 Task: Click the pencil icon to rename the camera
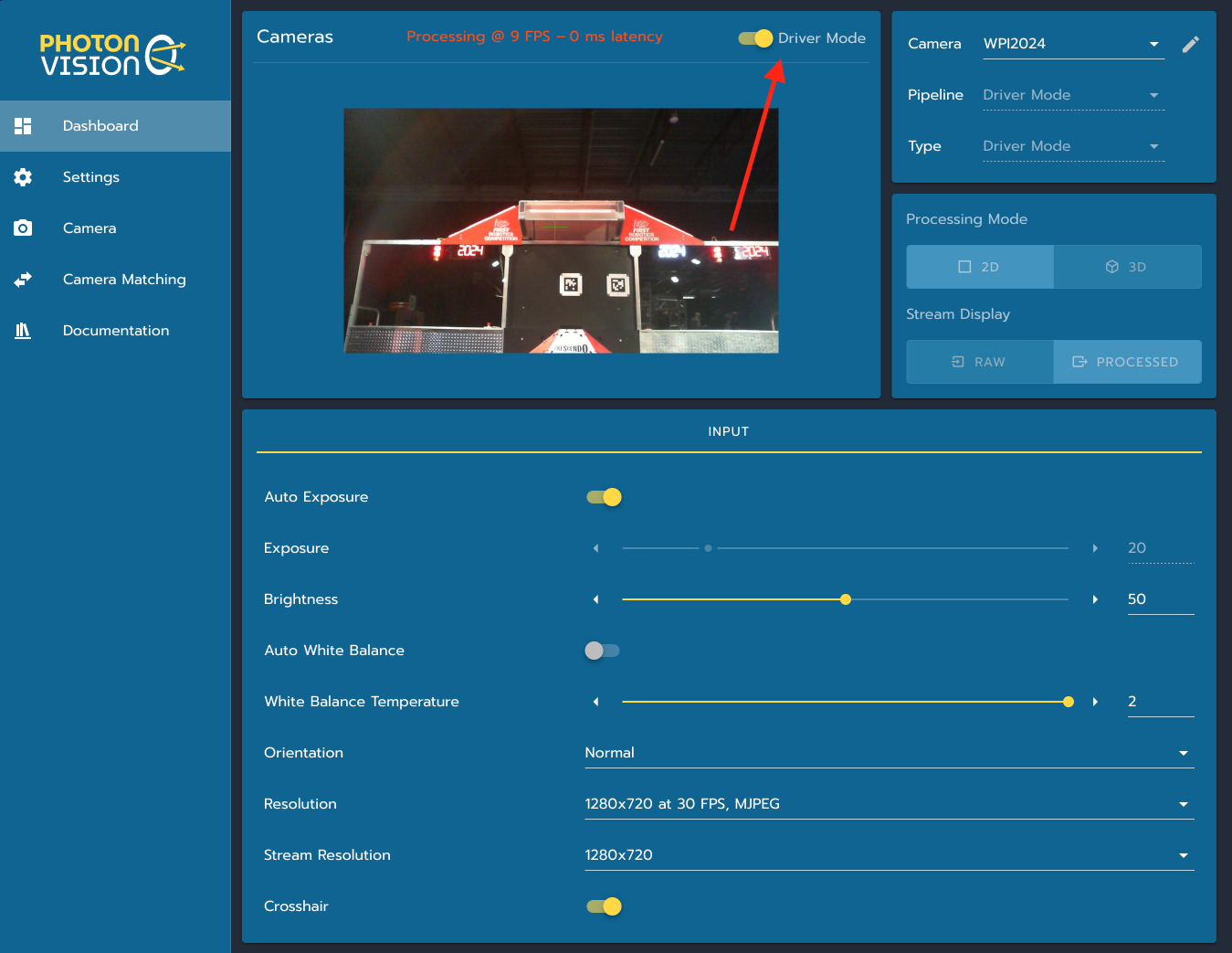[x=1191, y=43]
